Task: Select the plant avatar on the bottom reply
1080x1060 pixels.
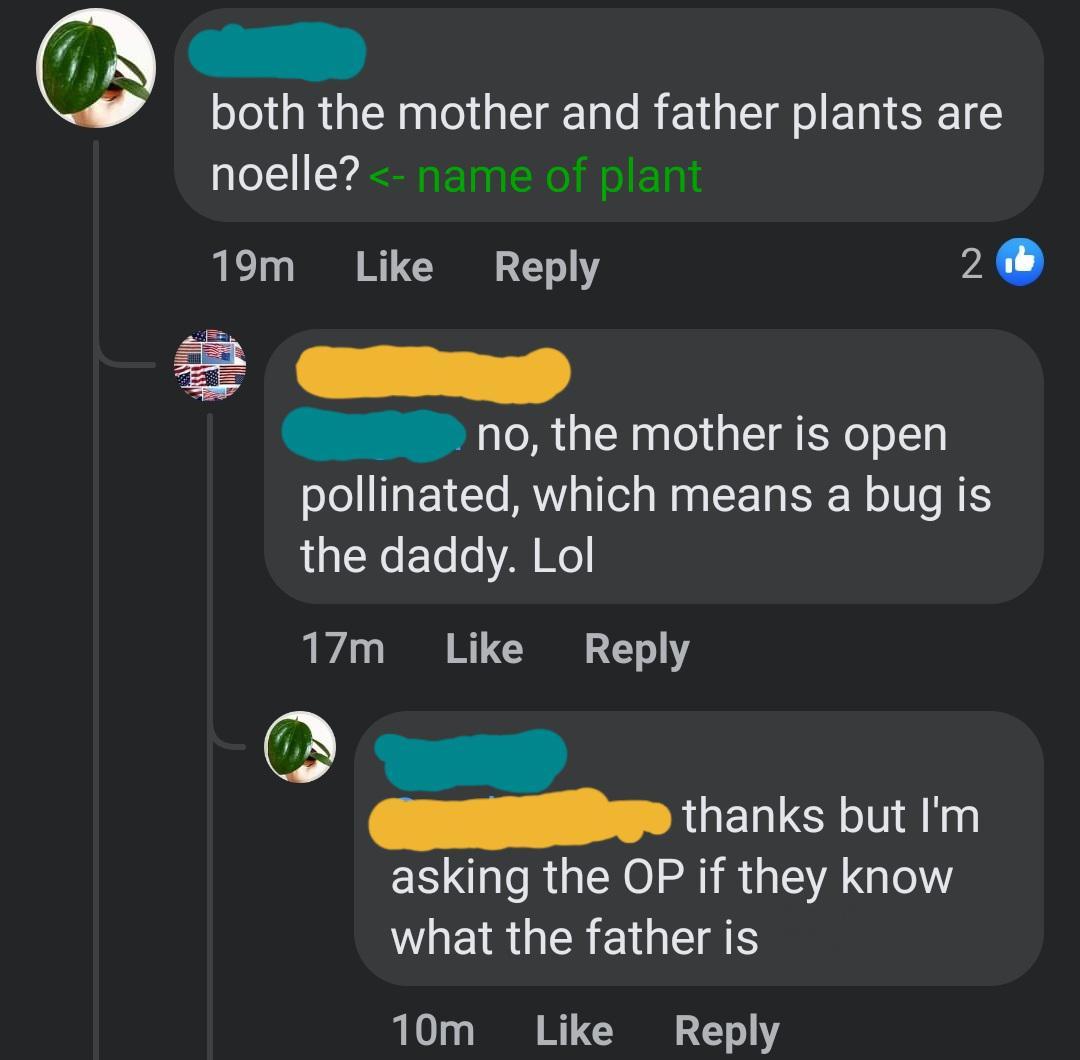Action: [301, 745]
